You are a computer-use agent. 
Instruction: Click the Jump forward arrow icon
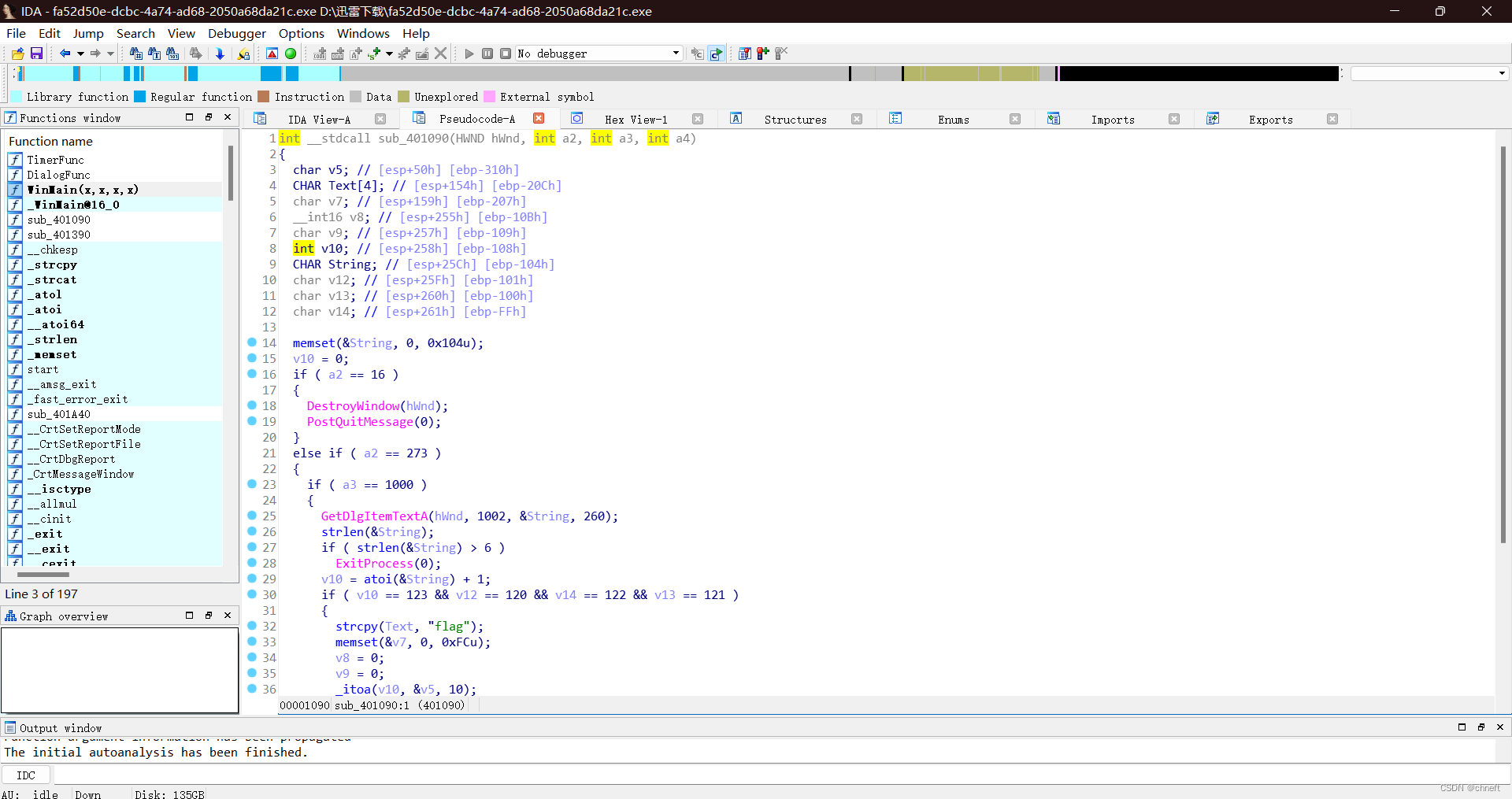[x=95, y=54]
